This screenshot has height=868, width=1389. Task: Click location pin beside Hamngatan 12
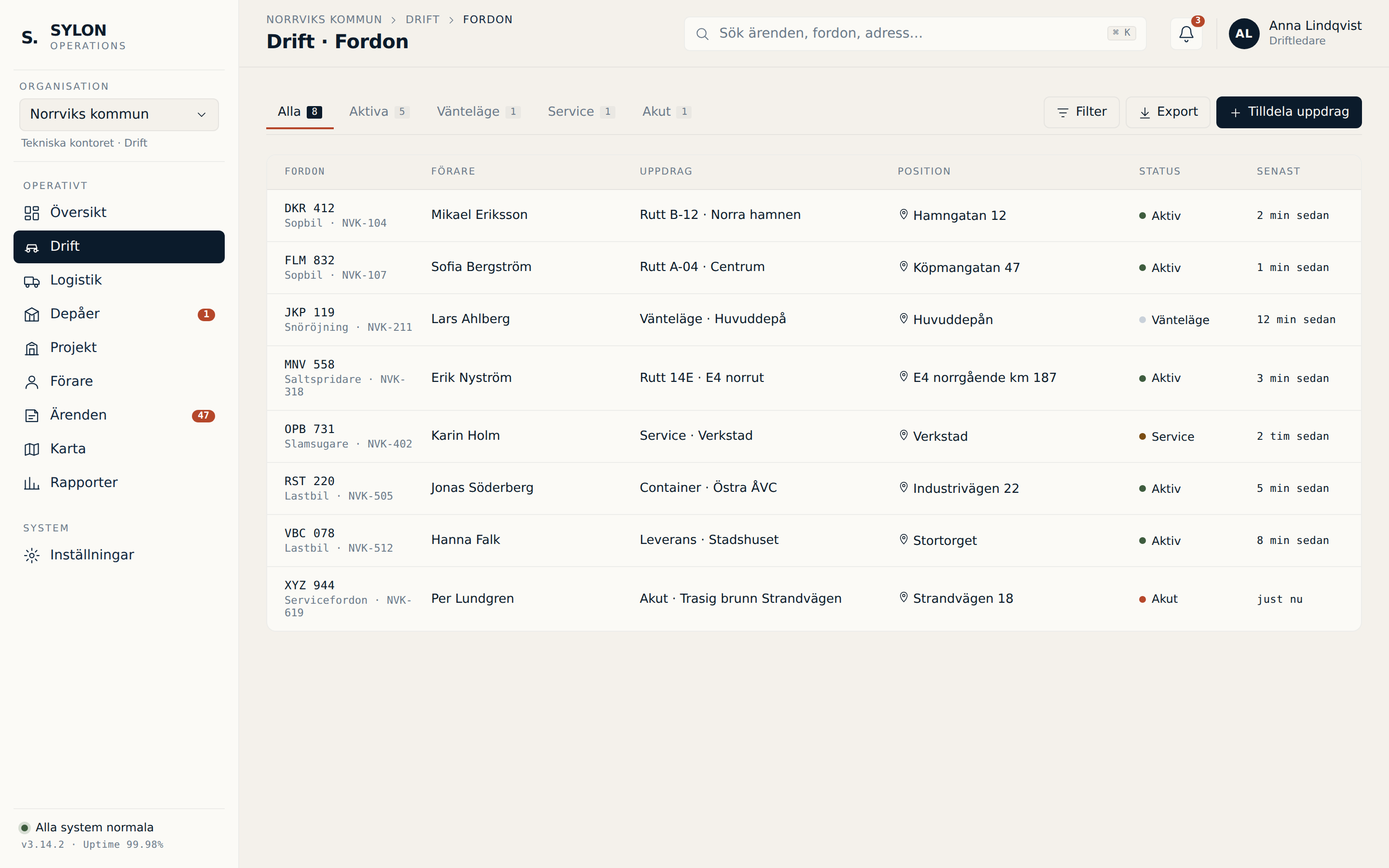(903, 215)
